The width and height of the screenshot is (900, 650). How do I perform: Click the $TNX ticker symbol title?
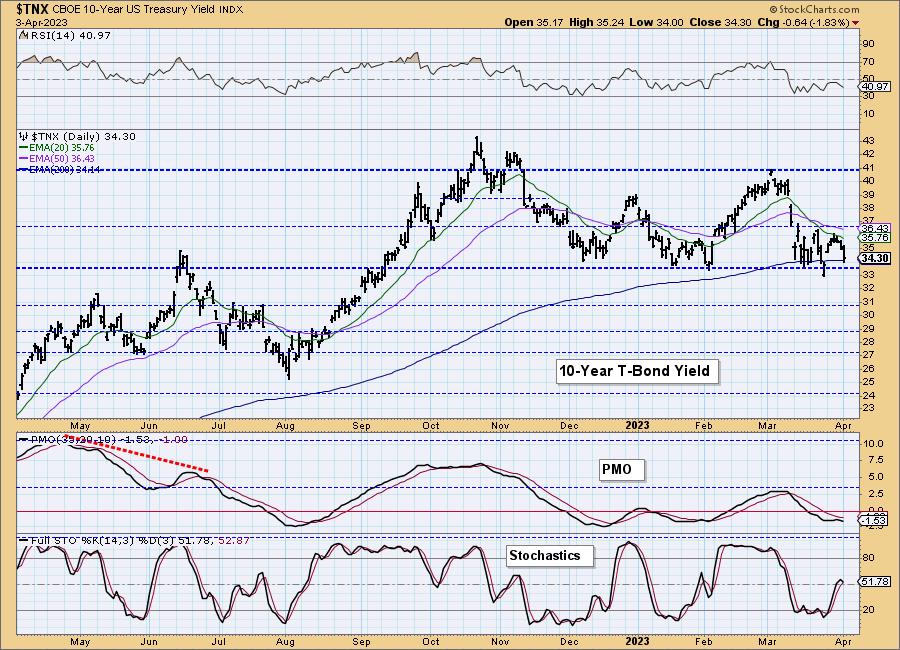pos(33,9)
